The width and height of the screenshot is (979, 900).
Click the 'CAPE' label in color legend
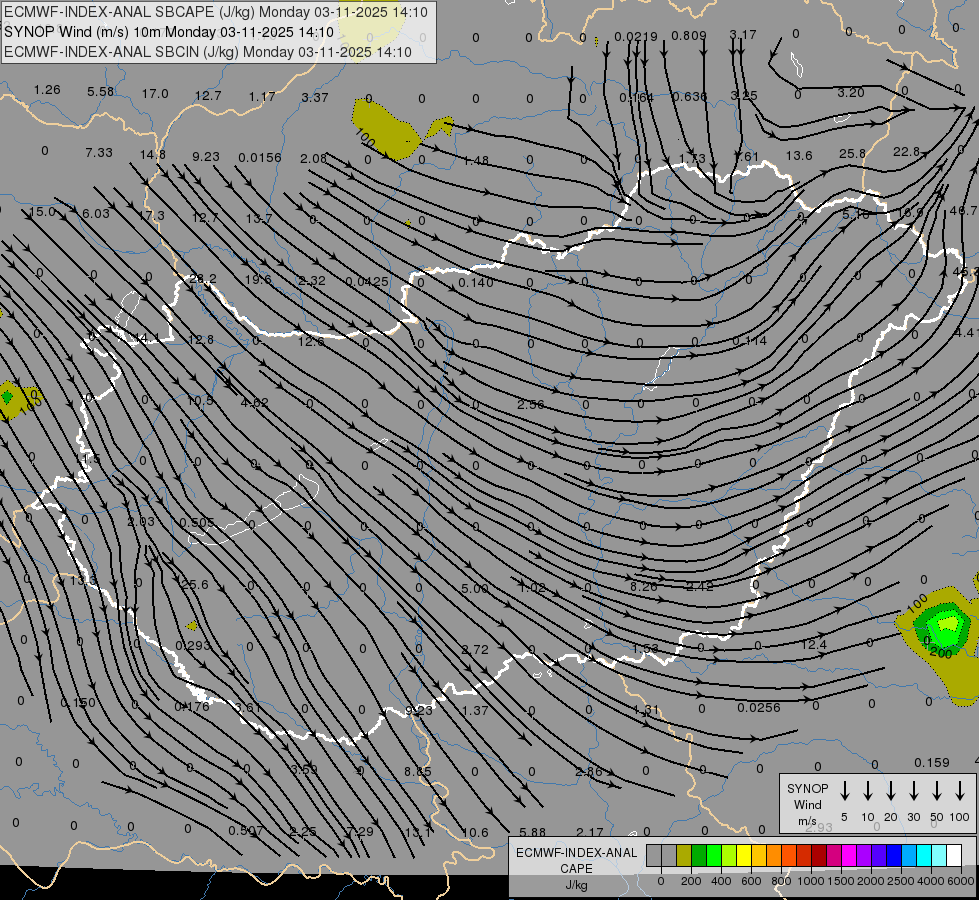click(576, 869)
